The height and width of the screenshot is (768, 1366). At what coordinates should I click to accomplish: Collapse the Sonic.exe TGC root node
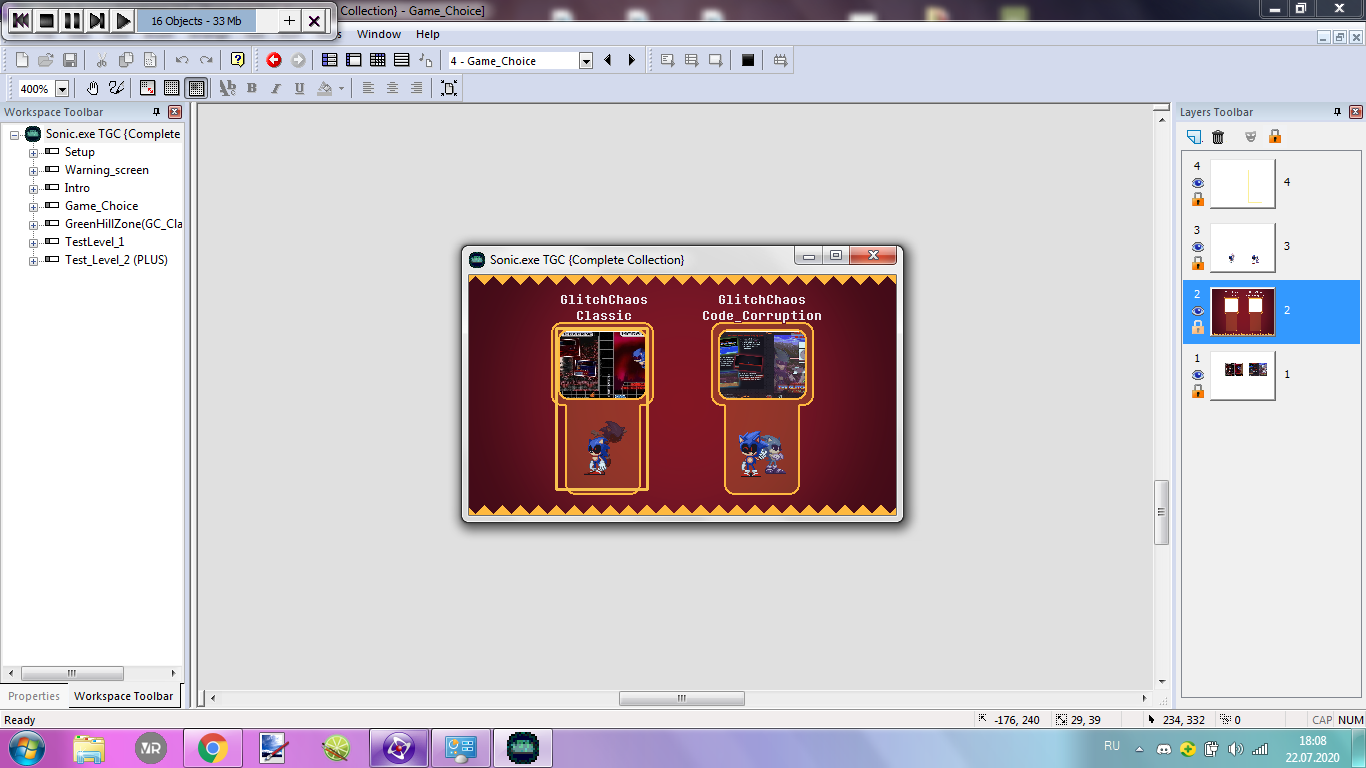click(15, 134)
